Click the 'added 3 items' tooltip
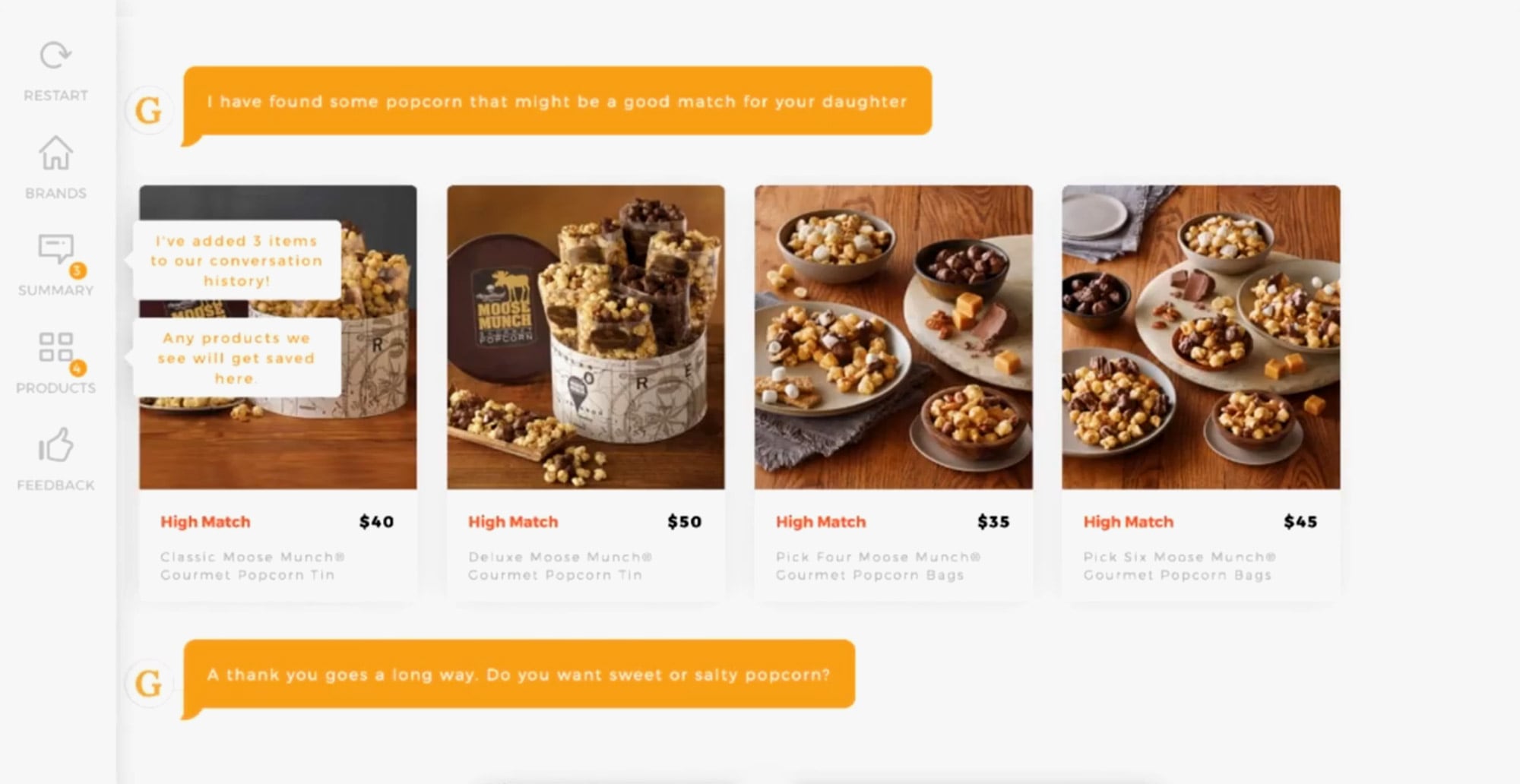Image resolution: width=1520 pixels, height=784 pixels. click(236, 261)
